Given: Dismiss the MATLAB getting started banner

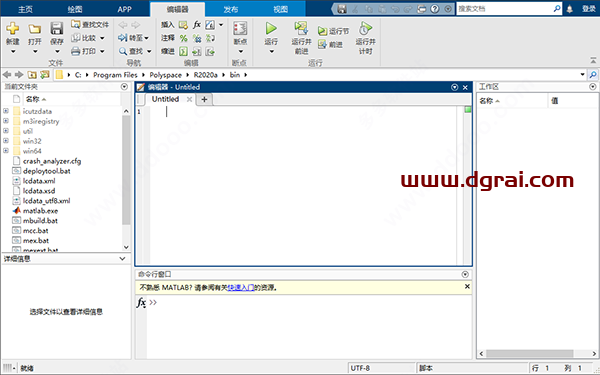Looking at the screenshot, I should click(x=467, y=287).
